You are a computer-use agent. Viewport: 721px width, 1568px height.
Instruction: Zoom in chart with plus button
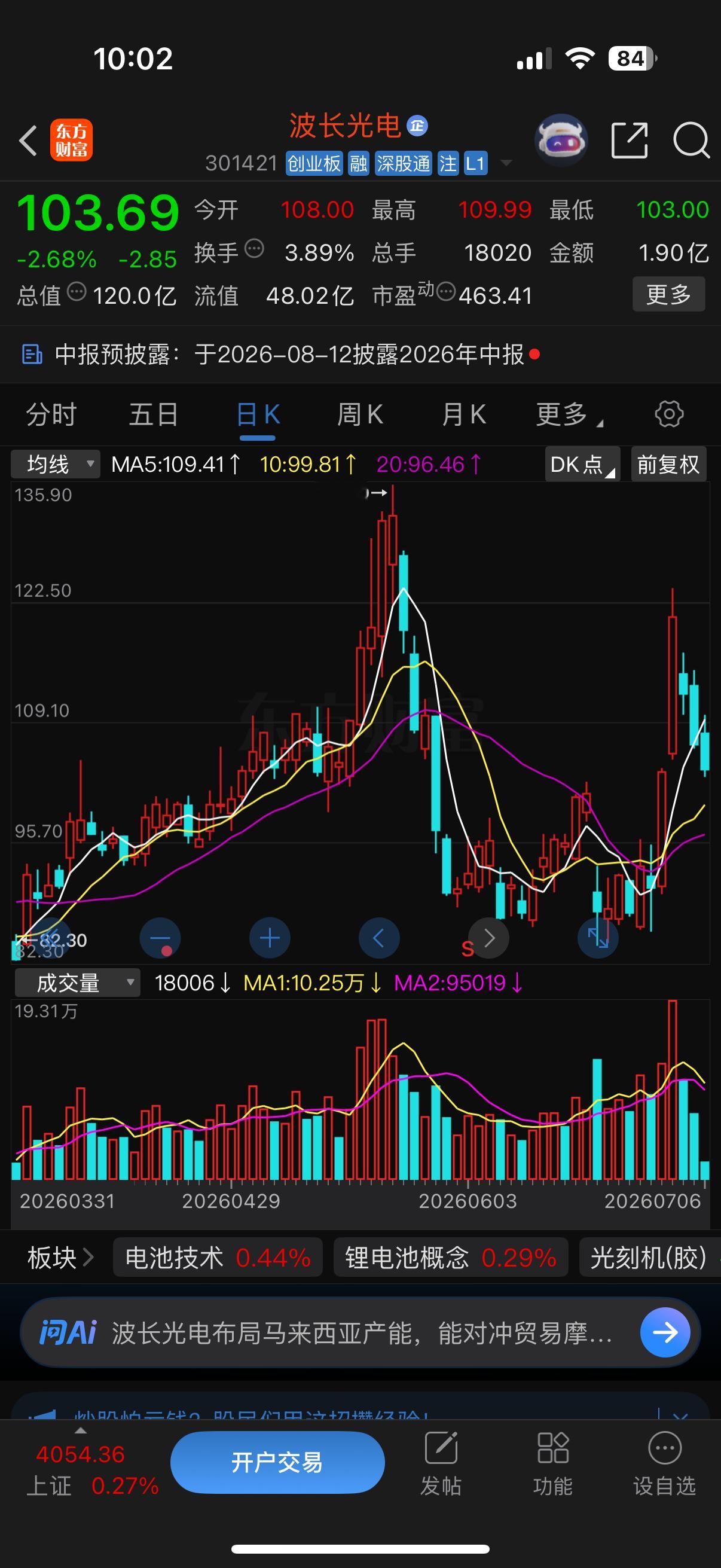[x=270, y=938]
